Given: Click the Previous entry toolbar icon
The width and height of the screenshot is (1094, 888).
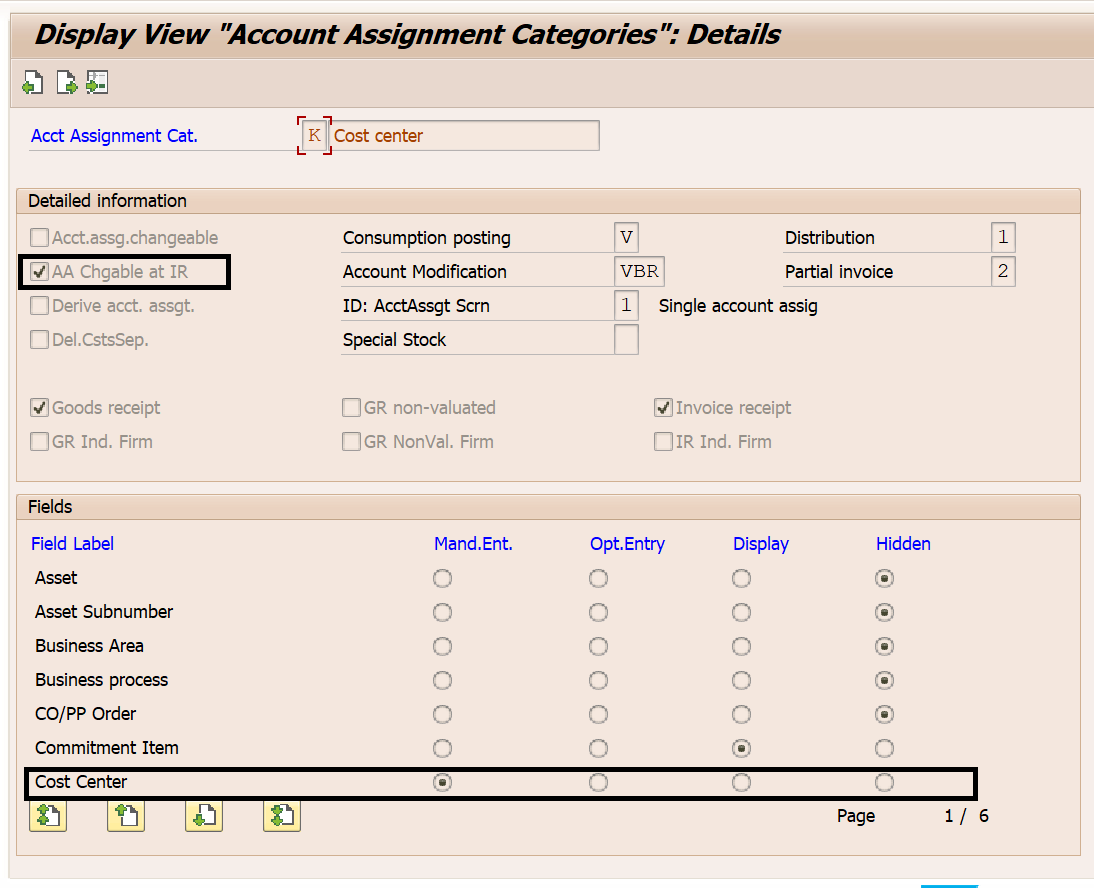Looking at the screenshot, I should point(32,83).
